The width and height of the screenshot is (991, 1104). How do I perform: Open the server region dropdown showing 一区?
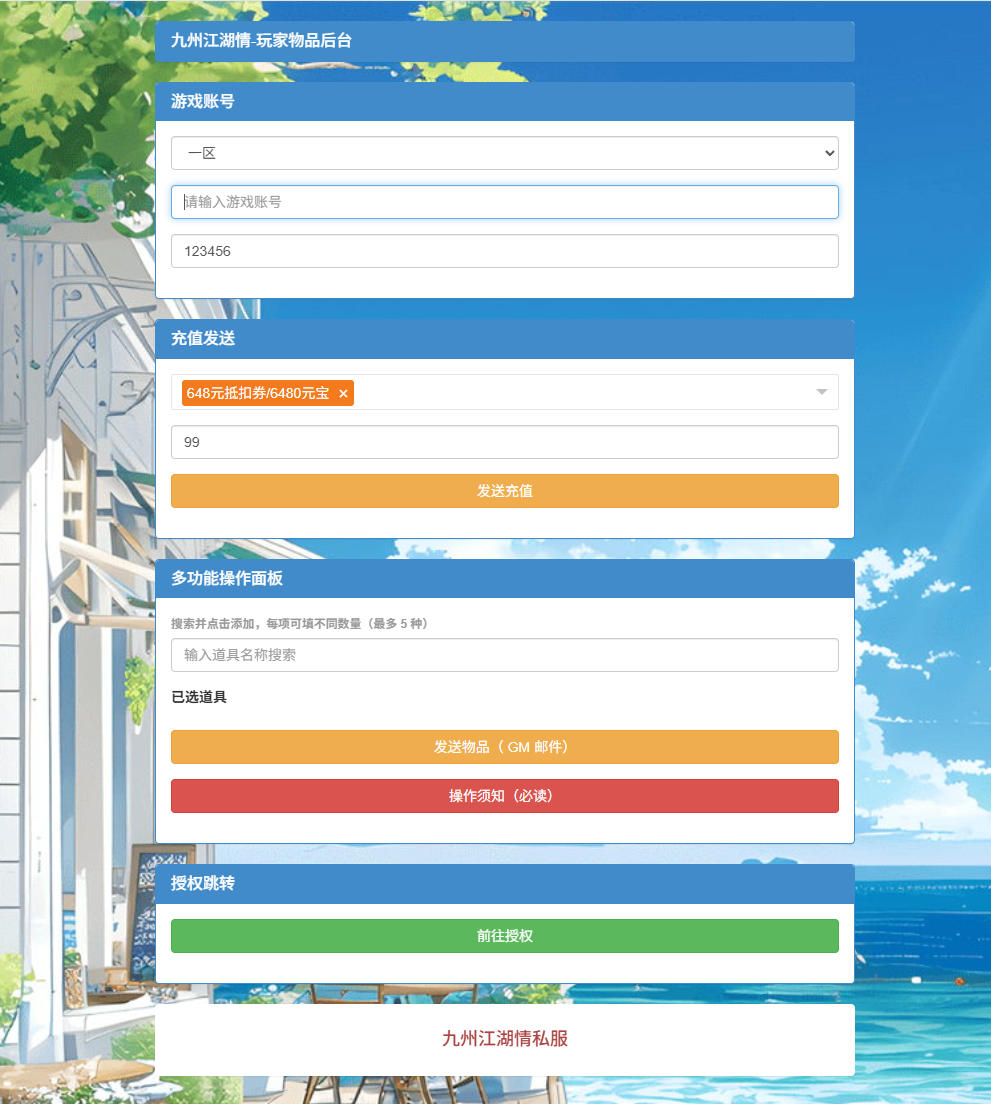(505, 153)
